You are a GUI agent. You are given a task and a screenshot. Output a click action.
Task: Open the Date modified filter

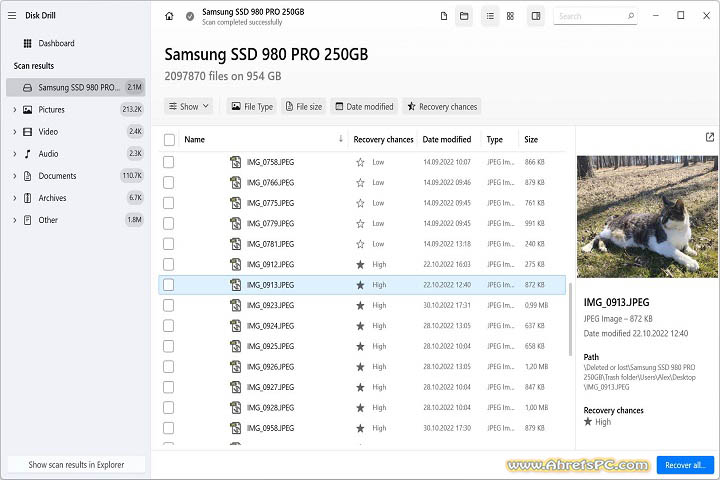[364, 107]
